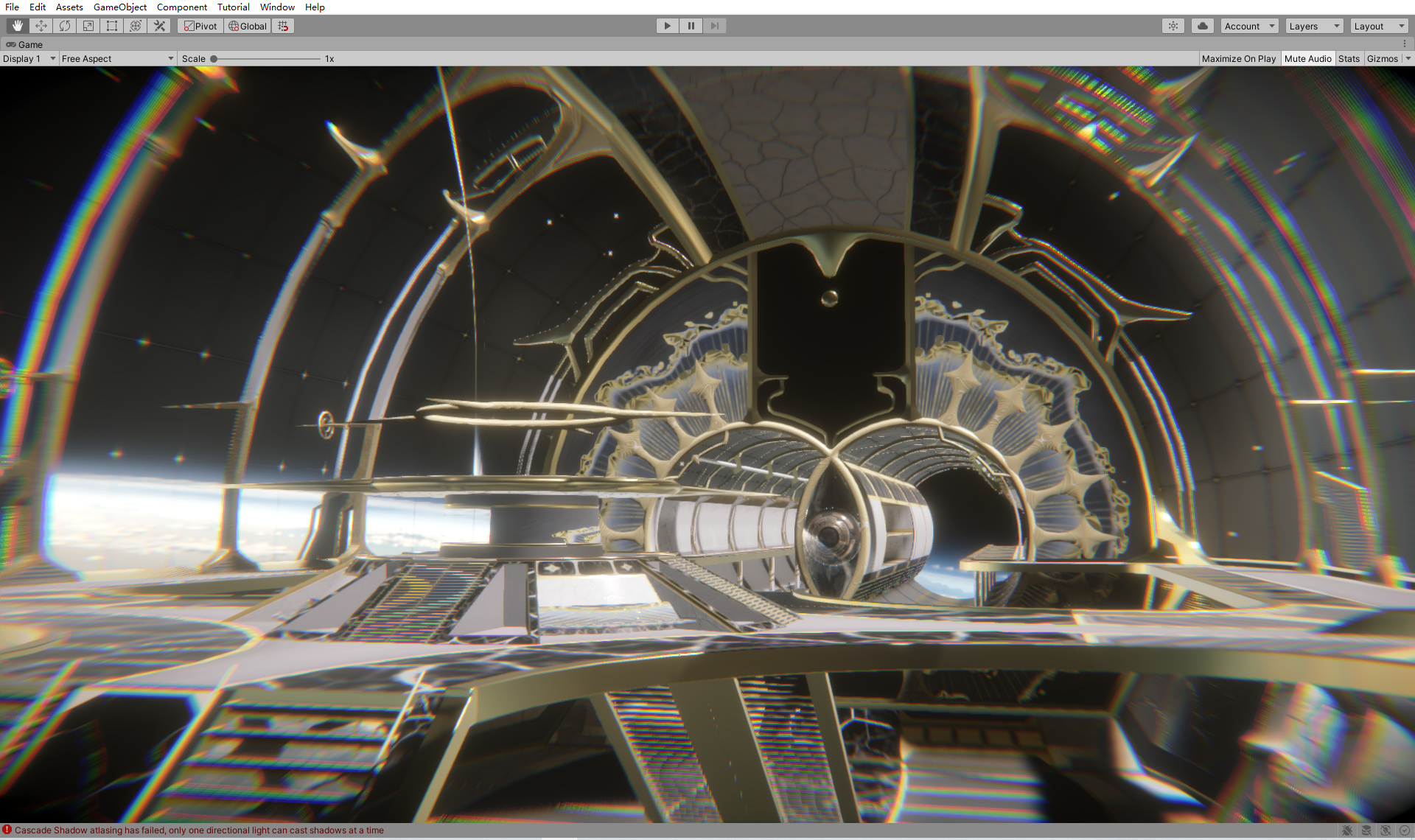Viewport: 1415px width, 840px height.
Task: Select the Move tool
Action: [x=41, y=26]
